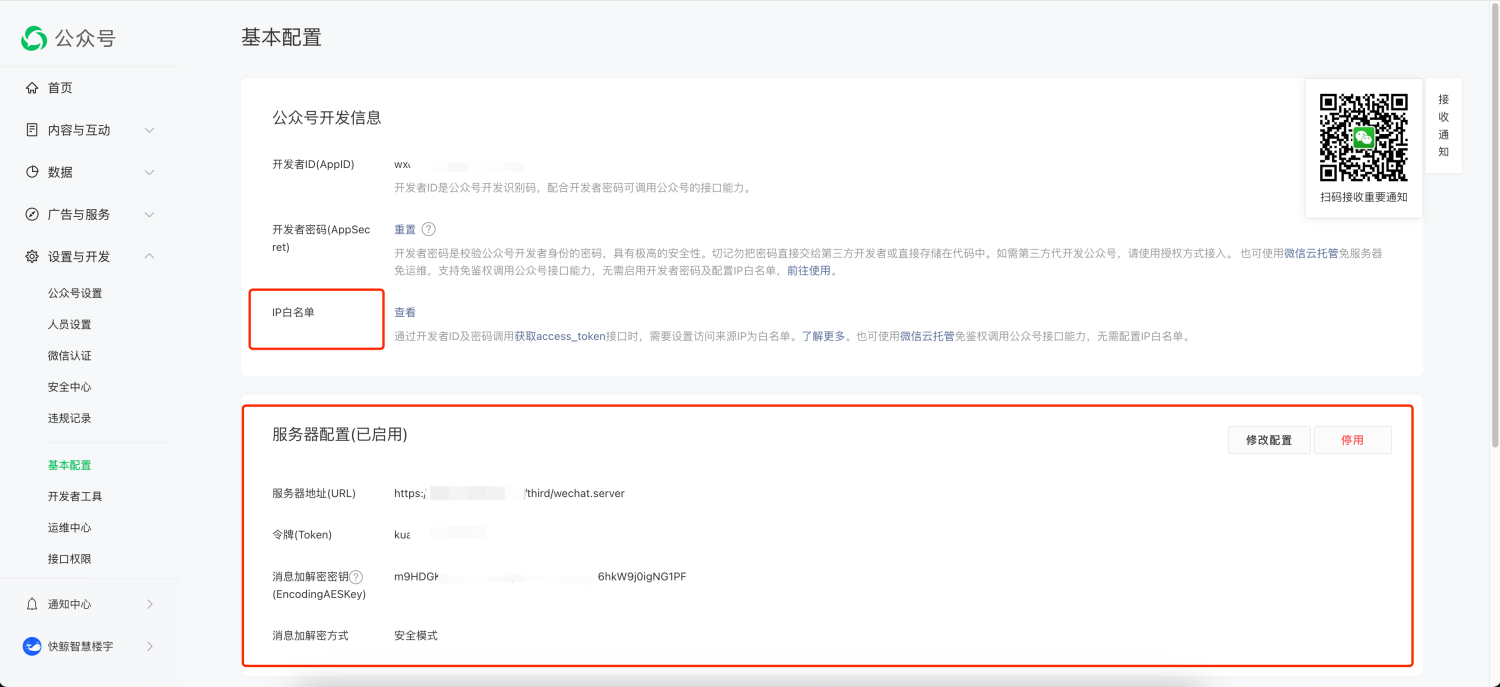The height and width of the screenshot is (687, 1500).
Task: Open 违规记录 in the sidebar
Action: [70, 418]
